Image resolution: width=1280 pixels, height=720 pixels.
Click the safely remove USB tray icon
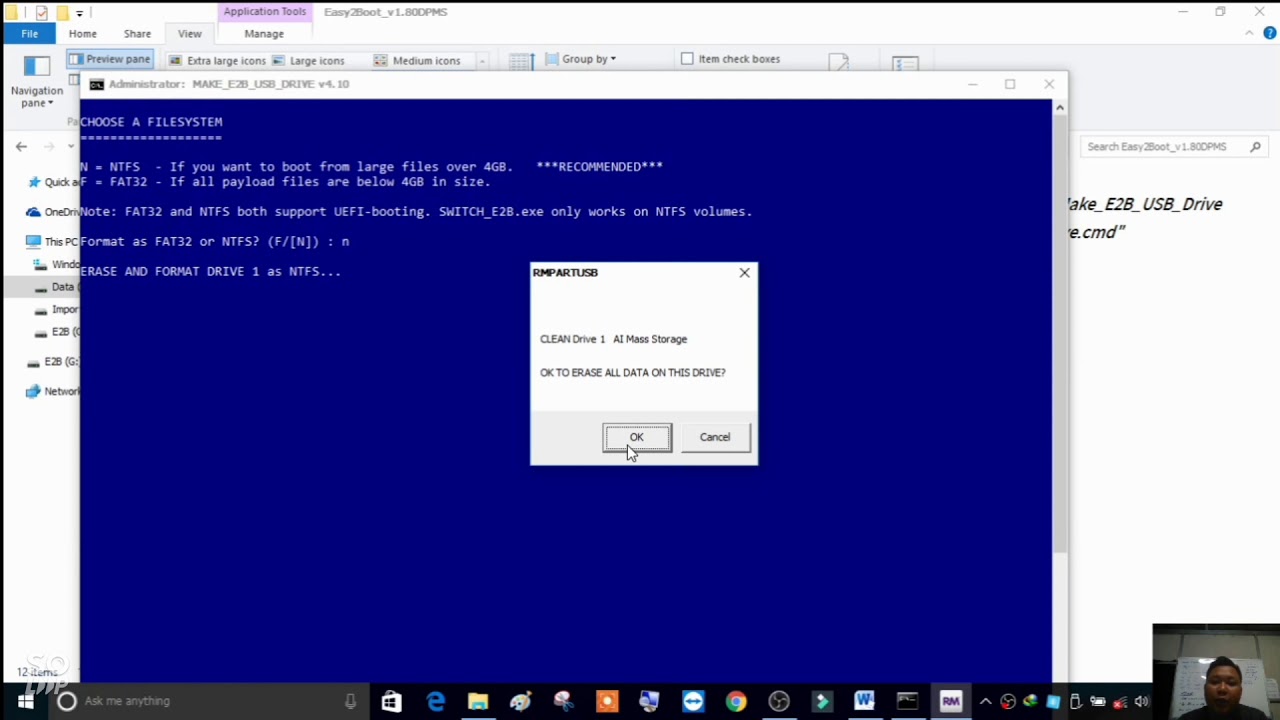click(1075, 701)
